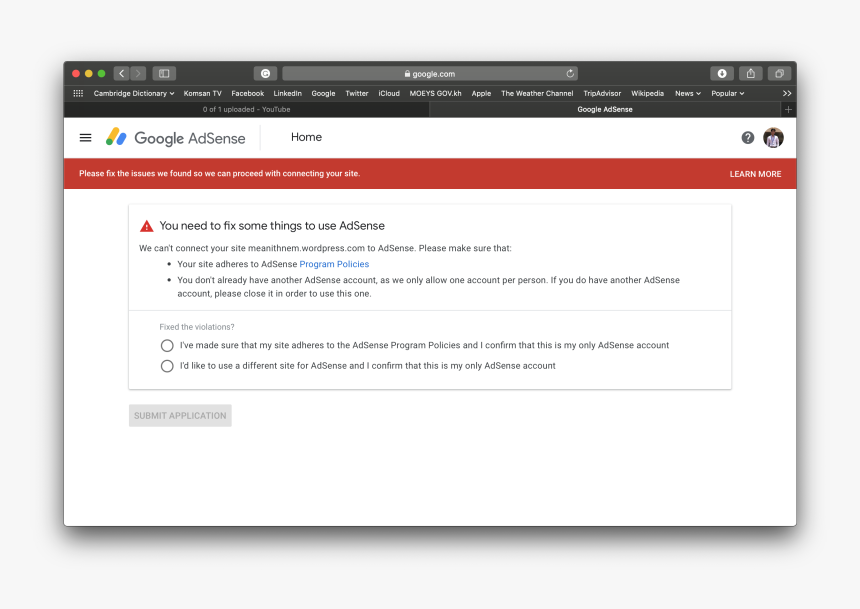Screen dimensions: 860x609
Task: Open the Share toolbar button
Action: coord(751,74)
